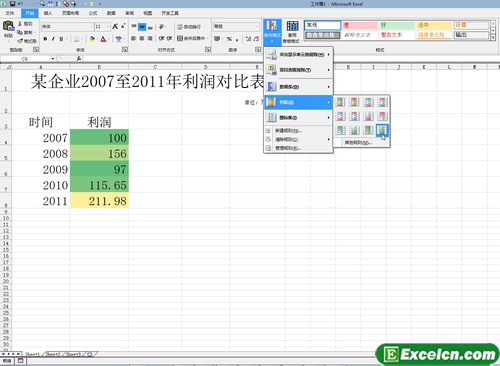Choose the red-yellow-green color scale preset
The width and height of the screenshot is (500, 366).
coord(354,102)
